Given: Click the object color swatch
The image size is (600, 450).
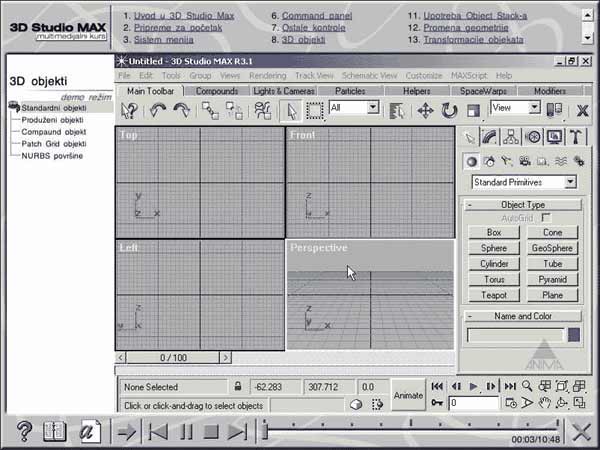Looking at the screenshot, I should point(574,335).
